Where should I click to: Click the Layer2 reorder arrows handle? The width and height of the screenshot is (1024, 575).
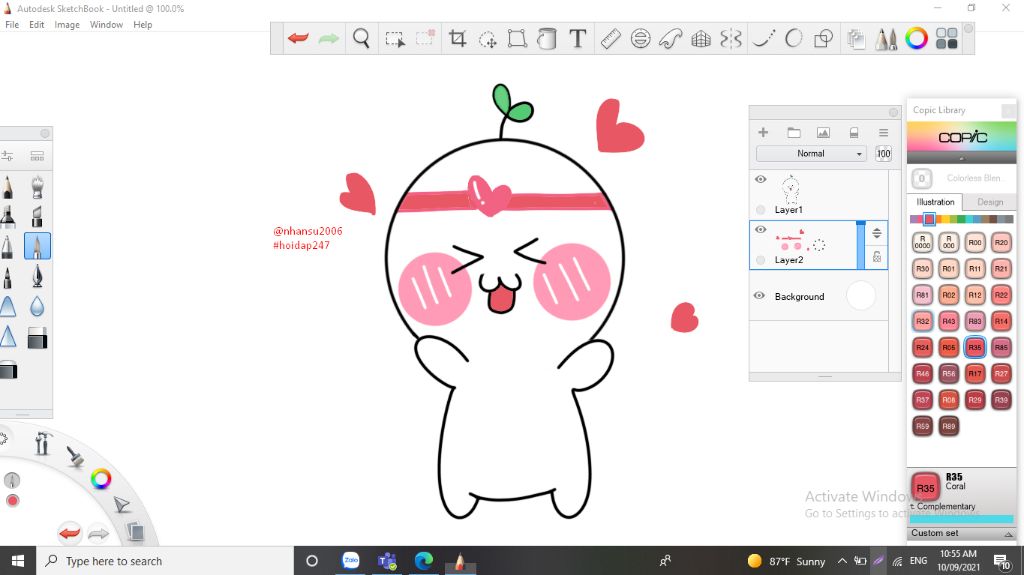point(876,233)
